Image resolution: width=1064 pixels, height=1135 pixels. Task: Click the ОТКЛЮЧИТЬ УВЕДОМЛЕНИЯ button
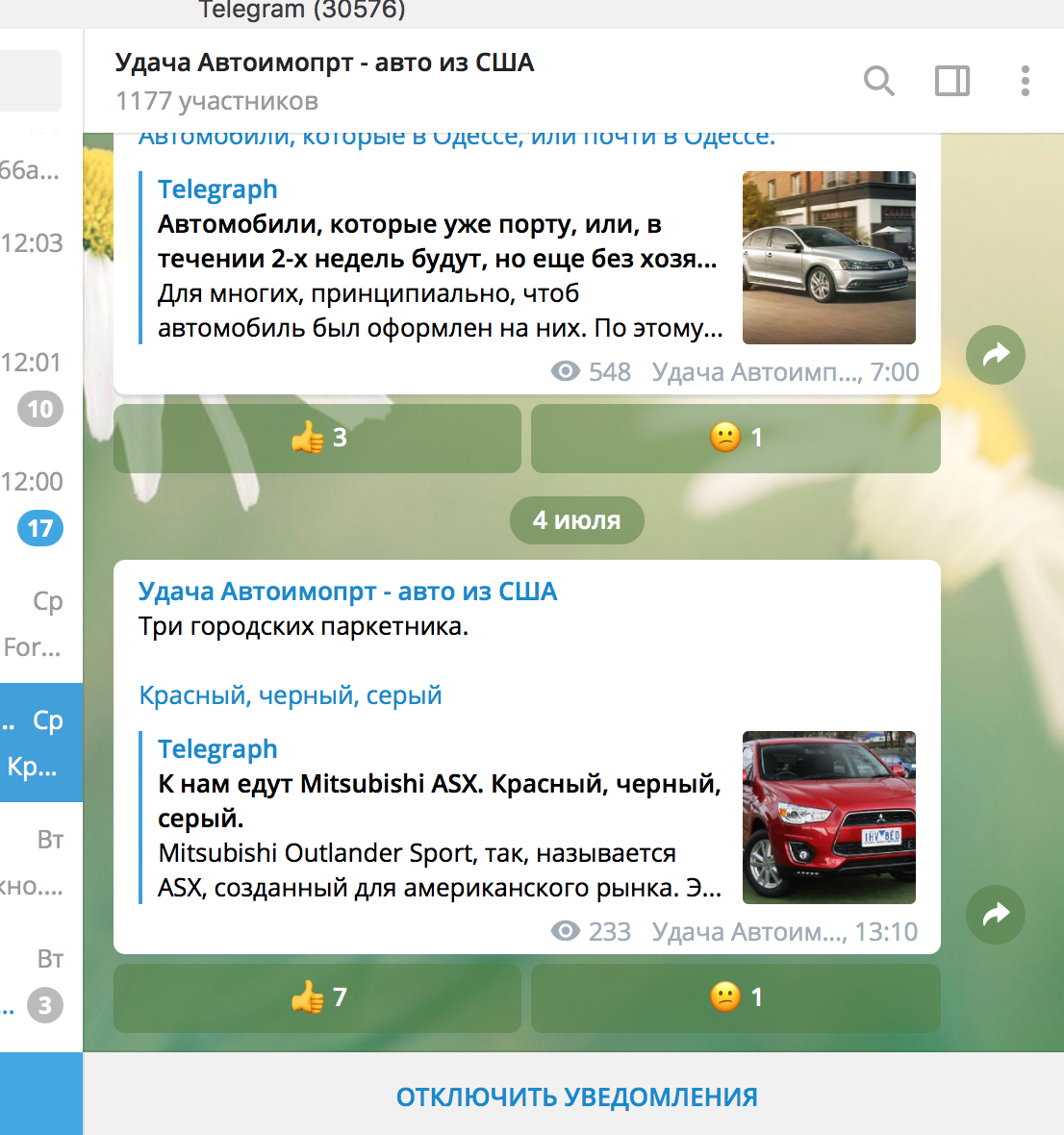(577, 1097)
